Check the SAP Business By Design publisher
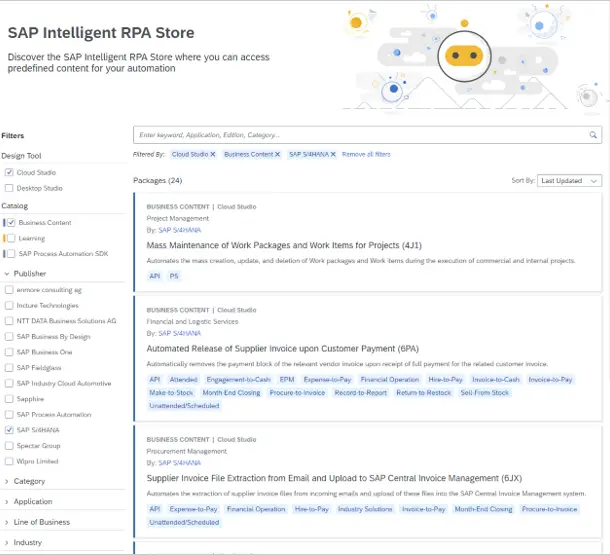This screenshot has width=610, height=555. (9, 336)
